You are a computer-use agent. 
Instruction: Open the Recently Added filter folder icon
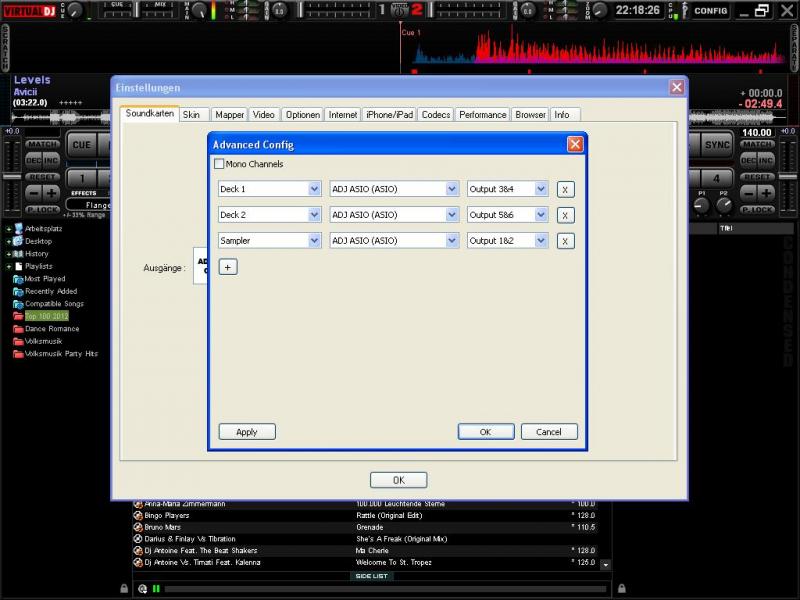click(18, 291)
